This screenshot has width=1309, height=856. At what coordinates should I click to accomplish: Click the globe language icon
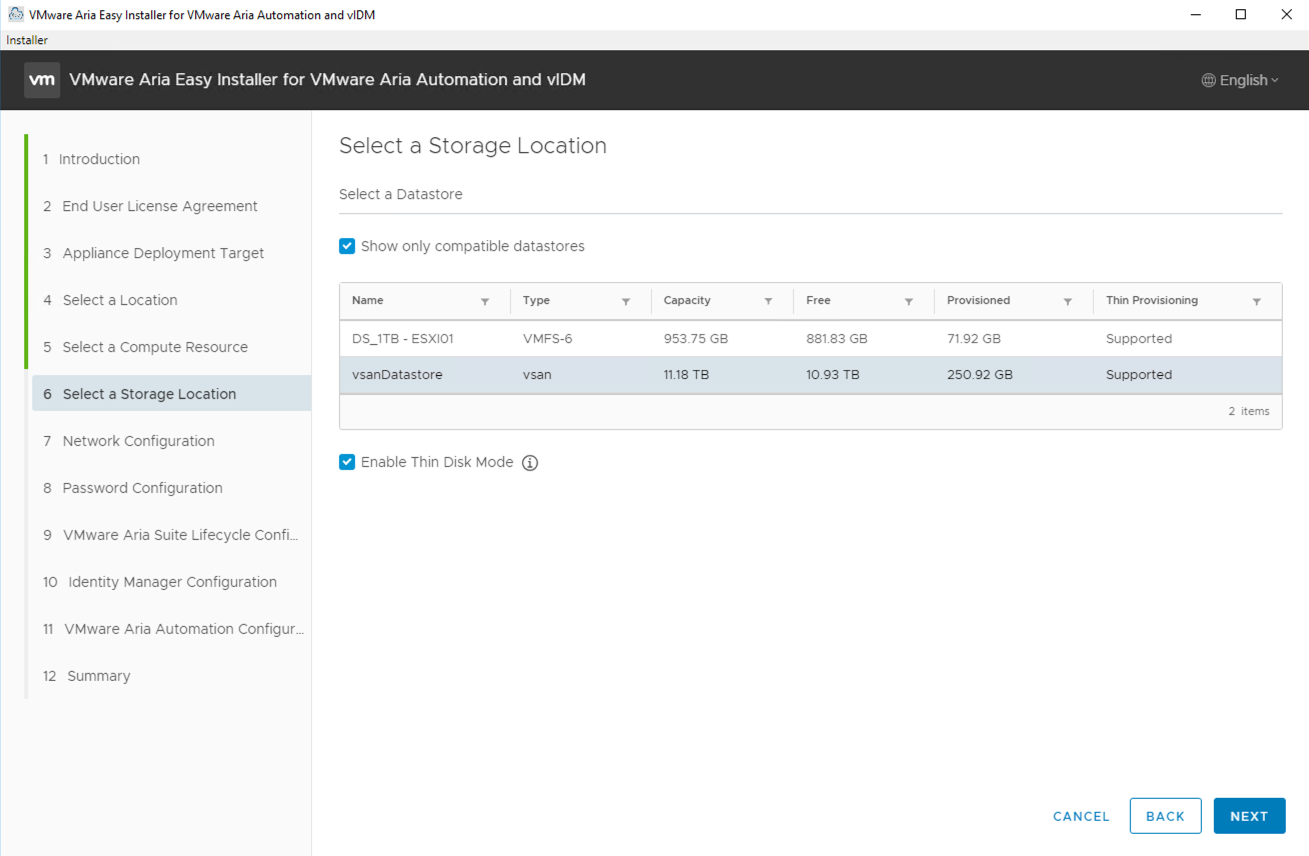point(1208,80)
